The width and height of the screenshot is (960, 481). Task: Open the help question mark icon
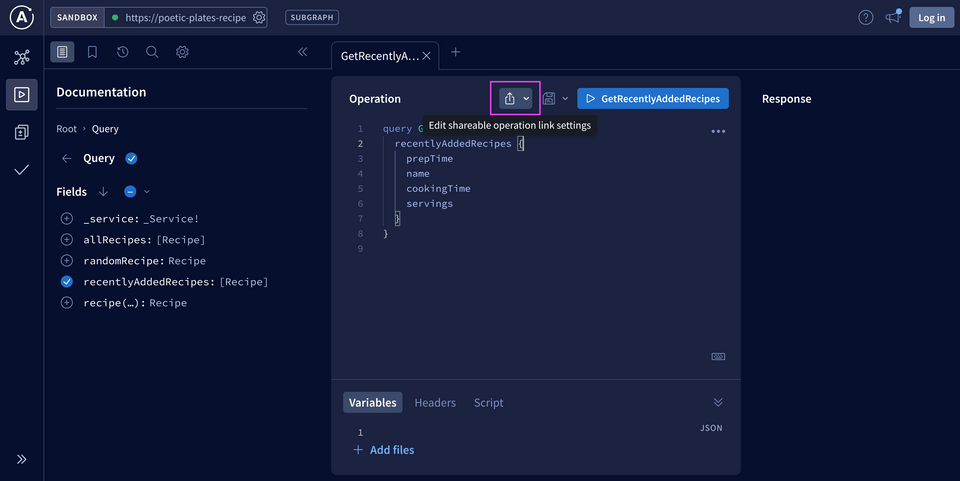(x=866, y=17)
